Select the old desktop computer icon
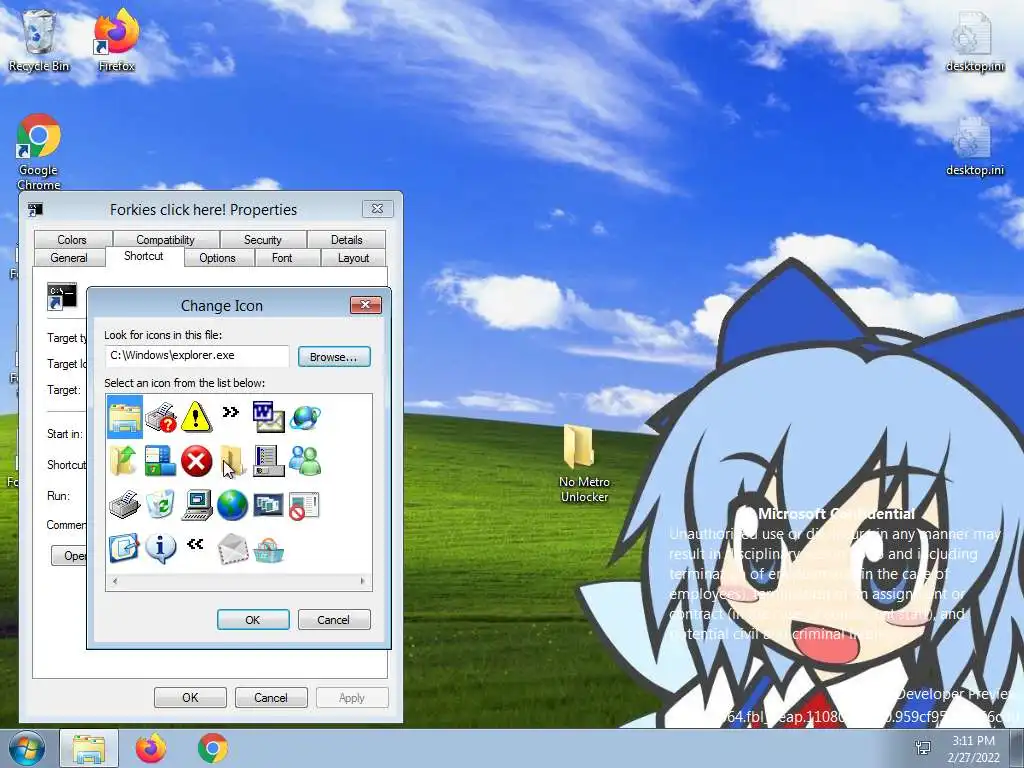The height and width of the screenshot is (768, 1024). 197,505
